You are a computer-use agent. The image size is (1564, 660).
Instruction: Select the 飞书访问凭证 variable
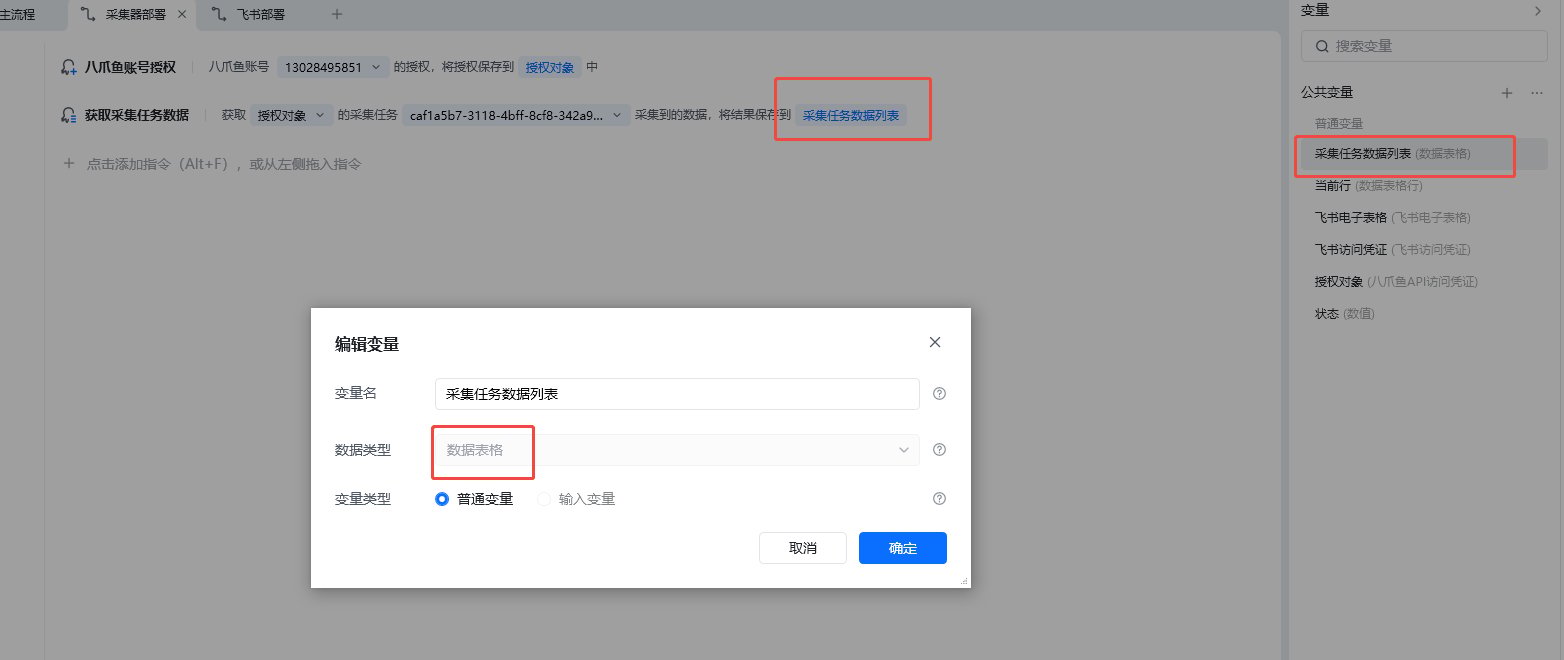(1422, 249)
